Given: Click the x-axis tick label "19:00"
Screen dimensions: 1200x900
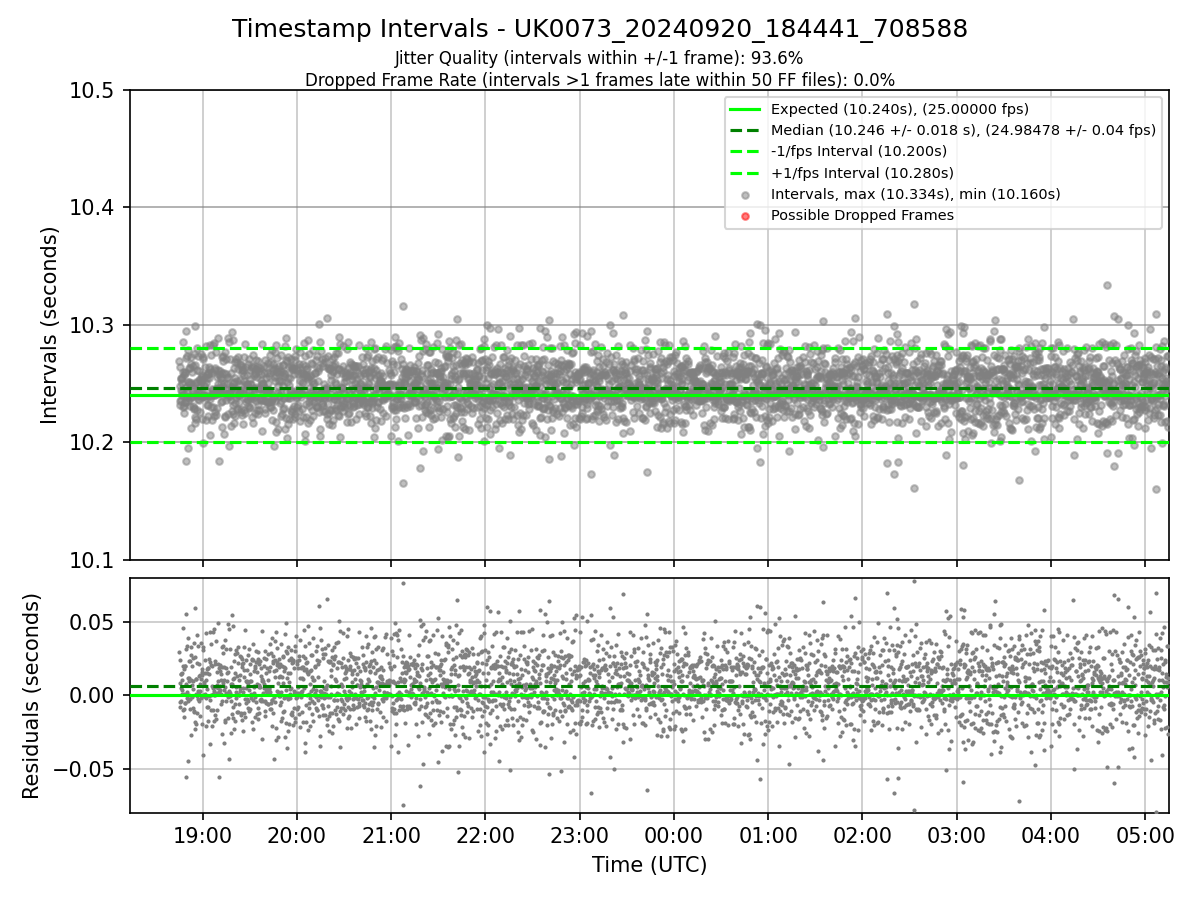Looking at the screenshot, I should point(203,835).
